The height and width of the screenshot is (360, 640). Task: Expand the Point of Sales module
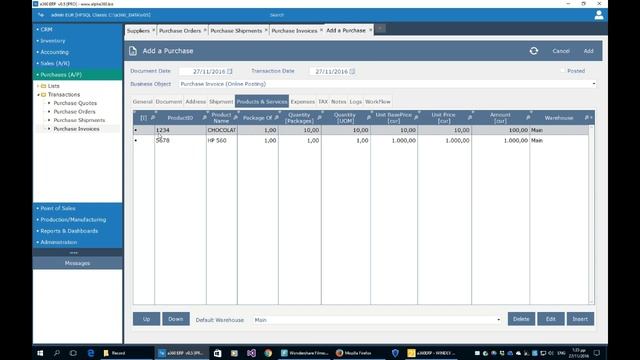coord(78,208)
